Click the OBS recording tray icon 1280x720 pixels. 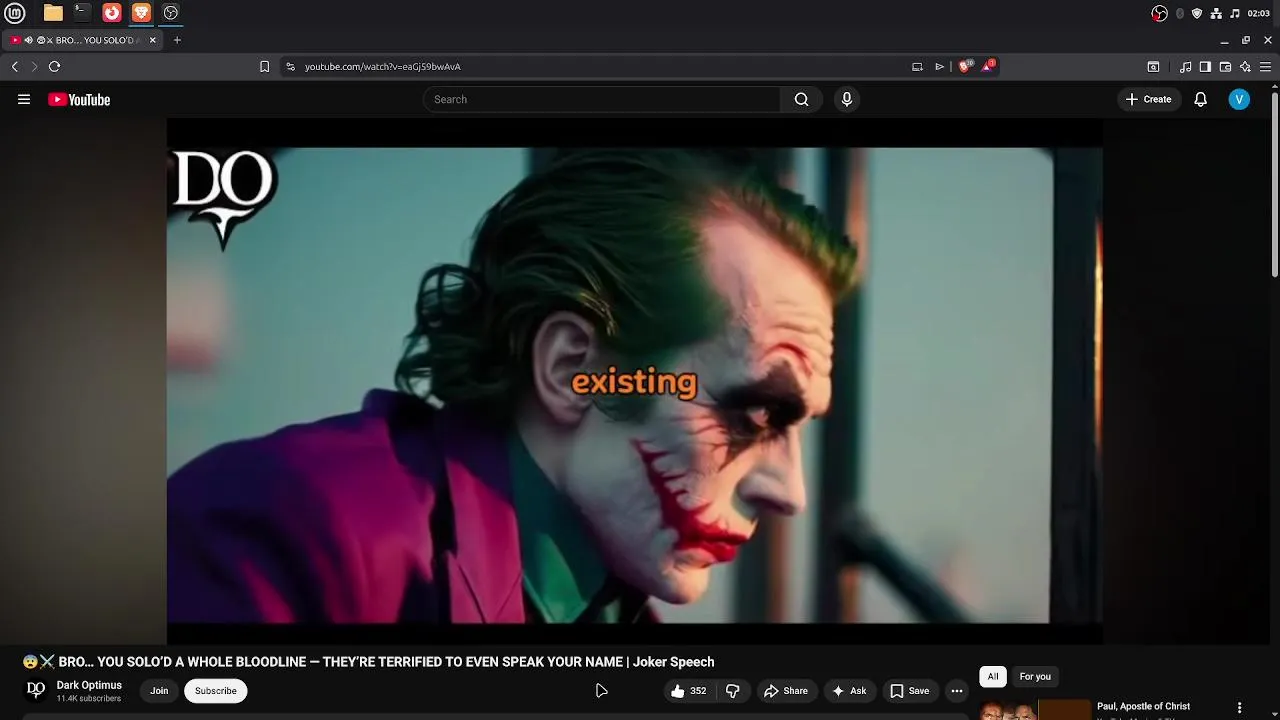1159,13
